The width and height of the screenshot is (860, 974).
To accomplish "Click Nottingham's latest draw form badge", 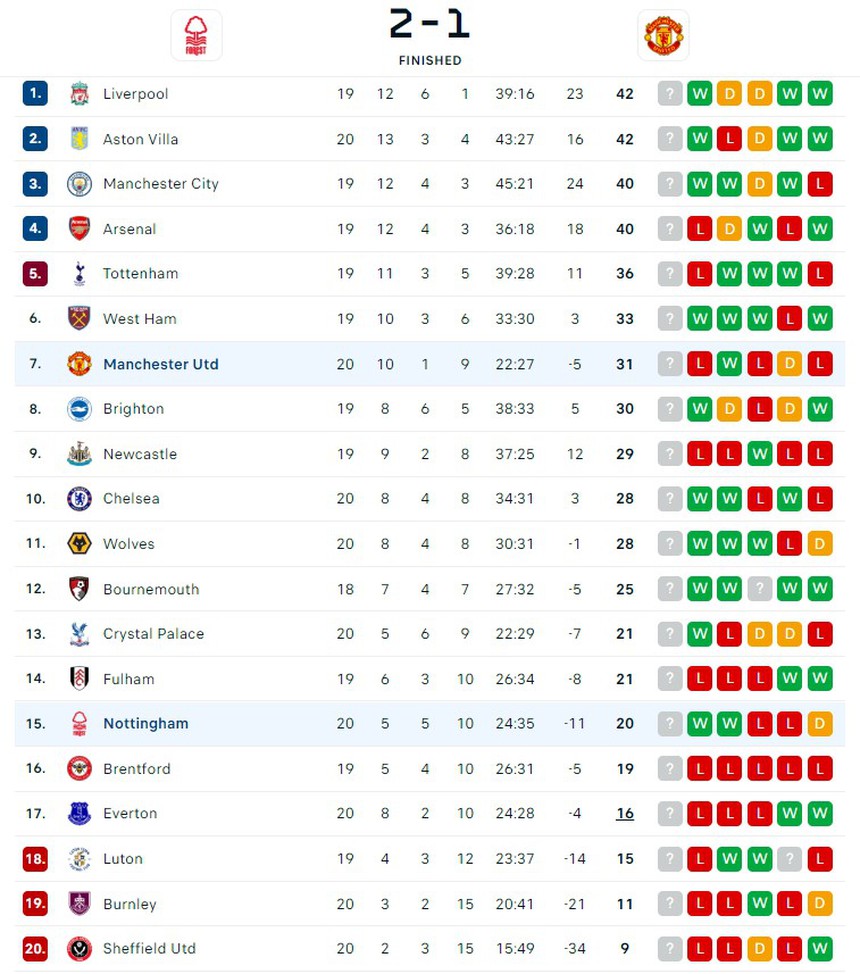I will click(820, 724).
